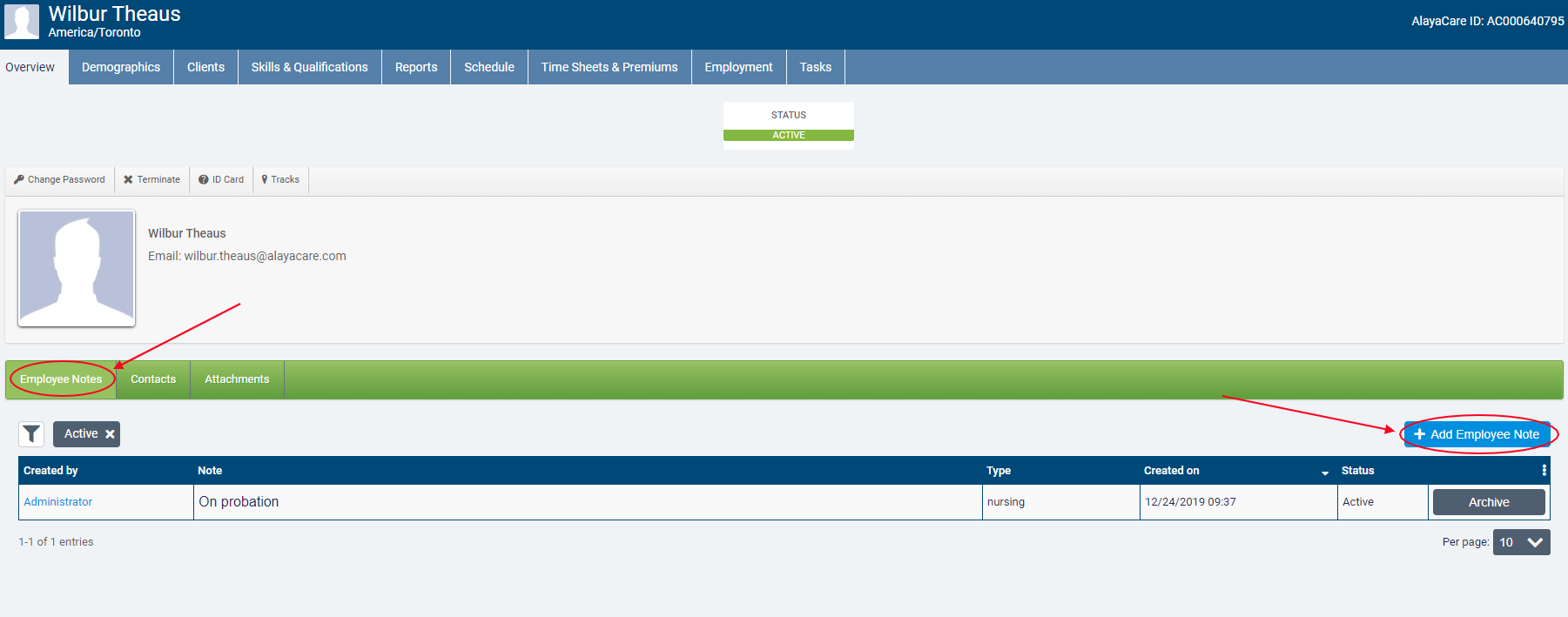Image resolution: width=1568 pixels, height=617 pixels.
Task: Click the Add Employee Note button
Action: point(1477,434)
